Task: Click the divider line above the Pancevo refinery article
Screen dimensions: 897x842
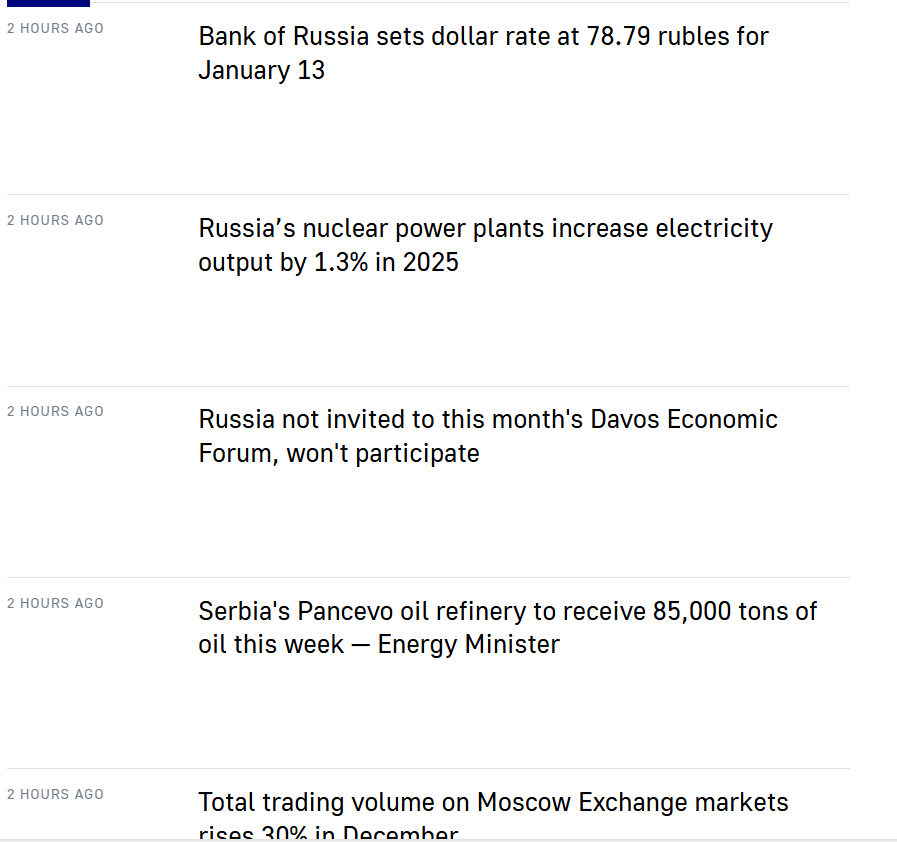Action: [x=428, y=577]
